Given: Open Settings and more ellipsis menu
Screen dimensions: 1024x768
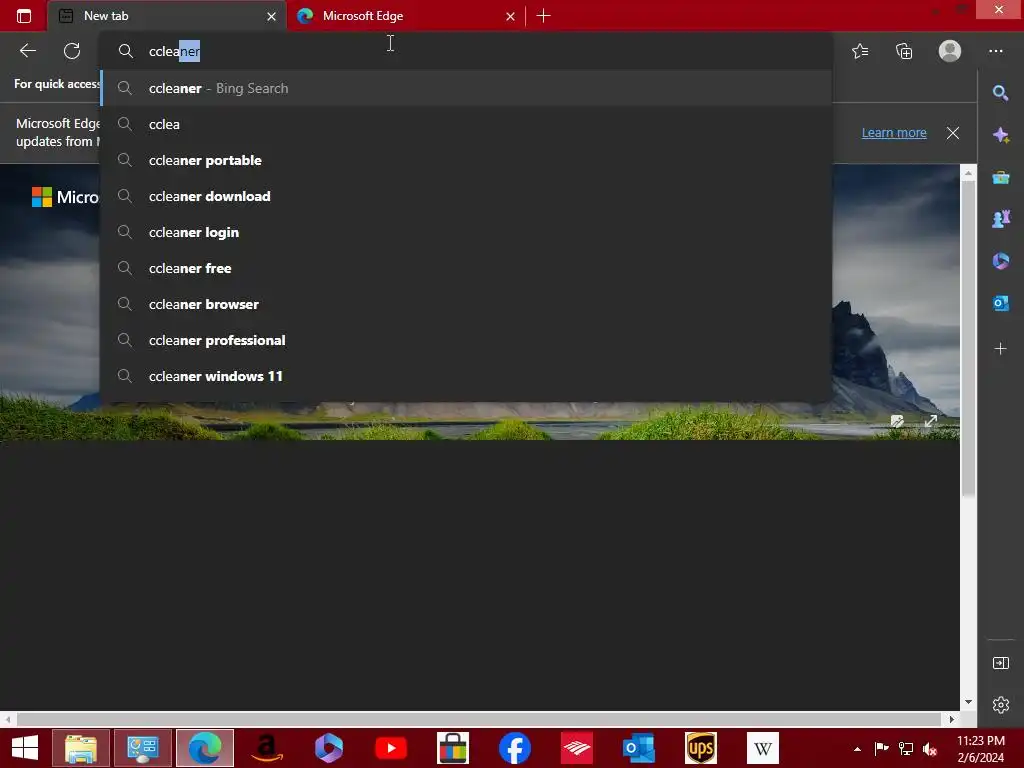Looking at the screenshot, I should point(995,51).
